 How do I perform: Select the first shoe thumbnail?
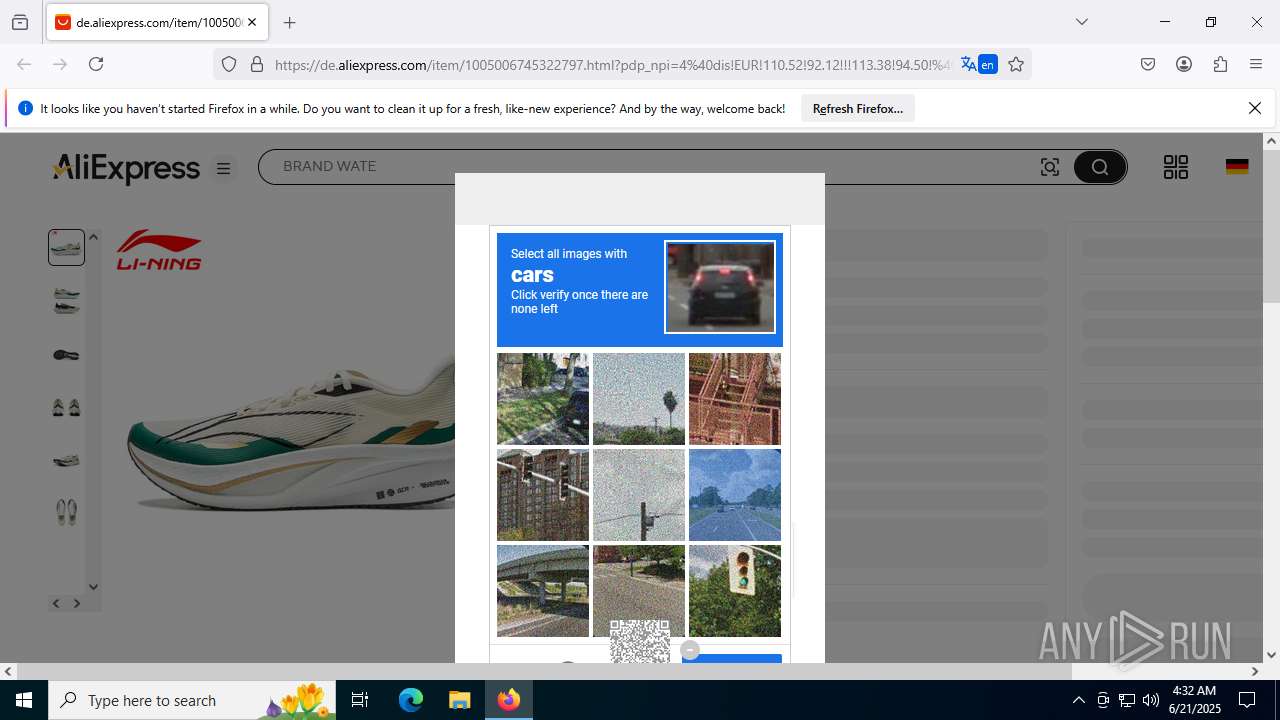click(67, 247)
